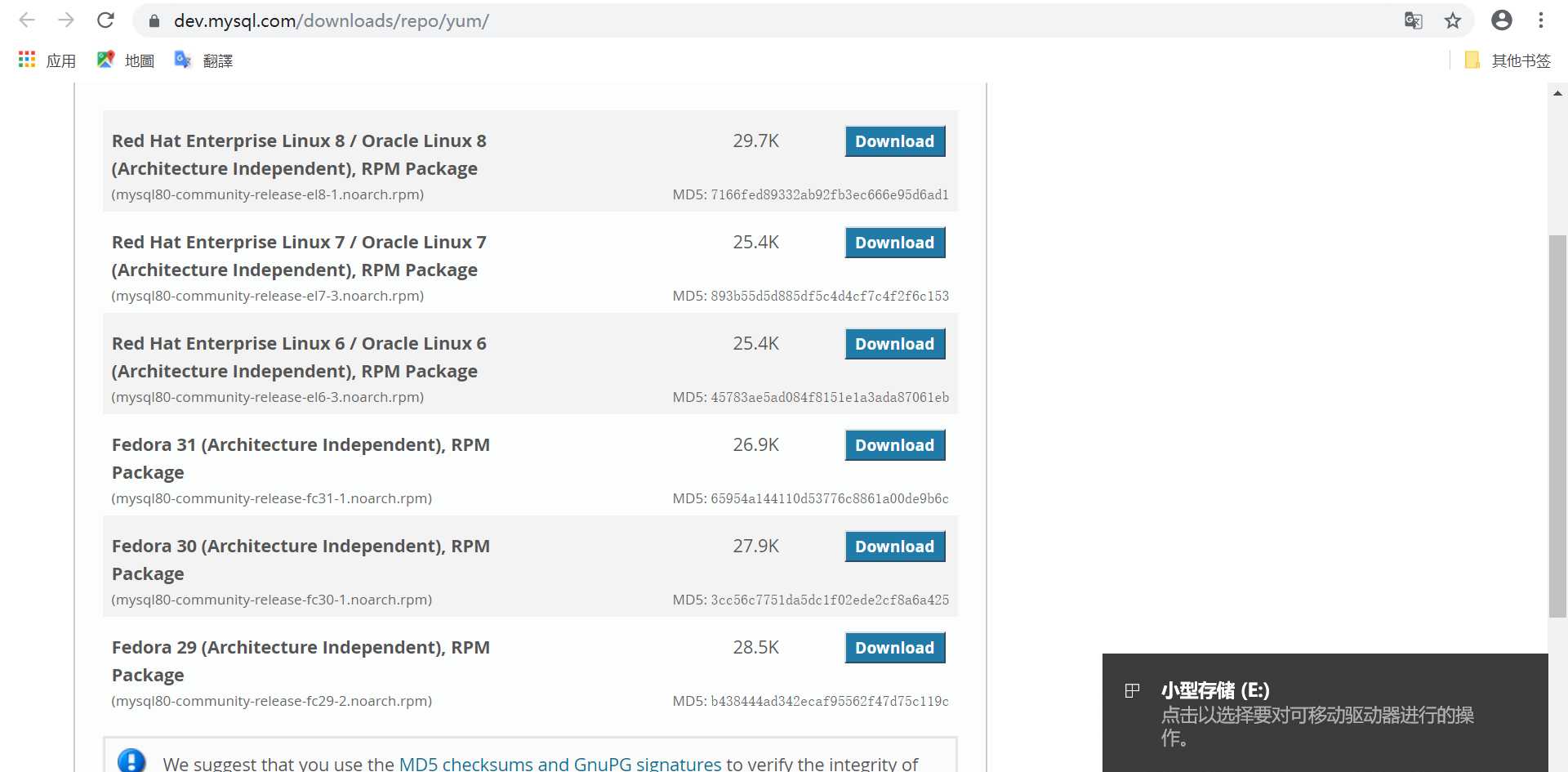
Task: Open the Google Translate page icon
Action: click(x=1414, y=20)
